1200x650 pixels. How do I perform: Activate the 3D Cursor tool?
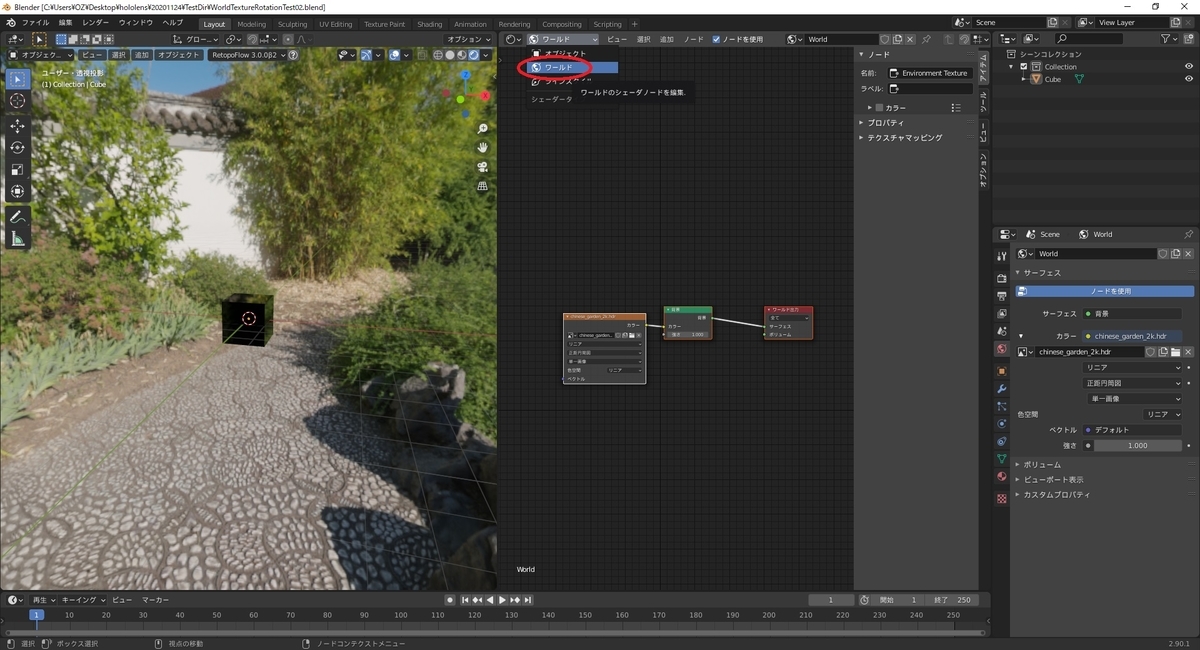click(x=18, y=101)
